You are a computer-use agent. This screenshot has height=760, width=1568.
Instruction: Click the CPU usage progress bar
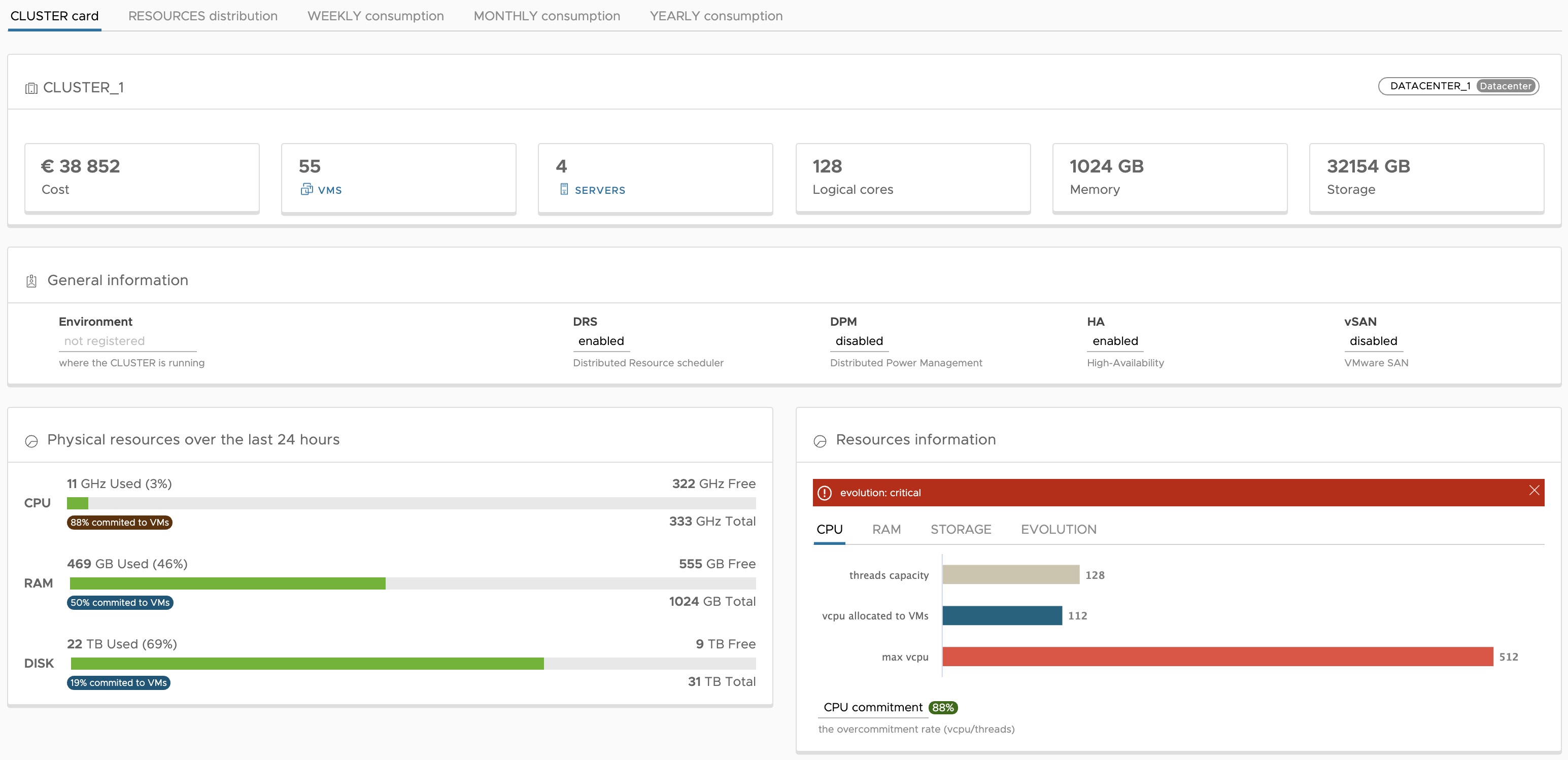pos(411,503)
